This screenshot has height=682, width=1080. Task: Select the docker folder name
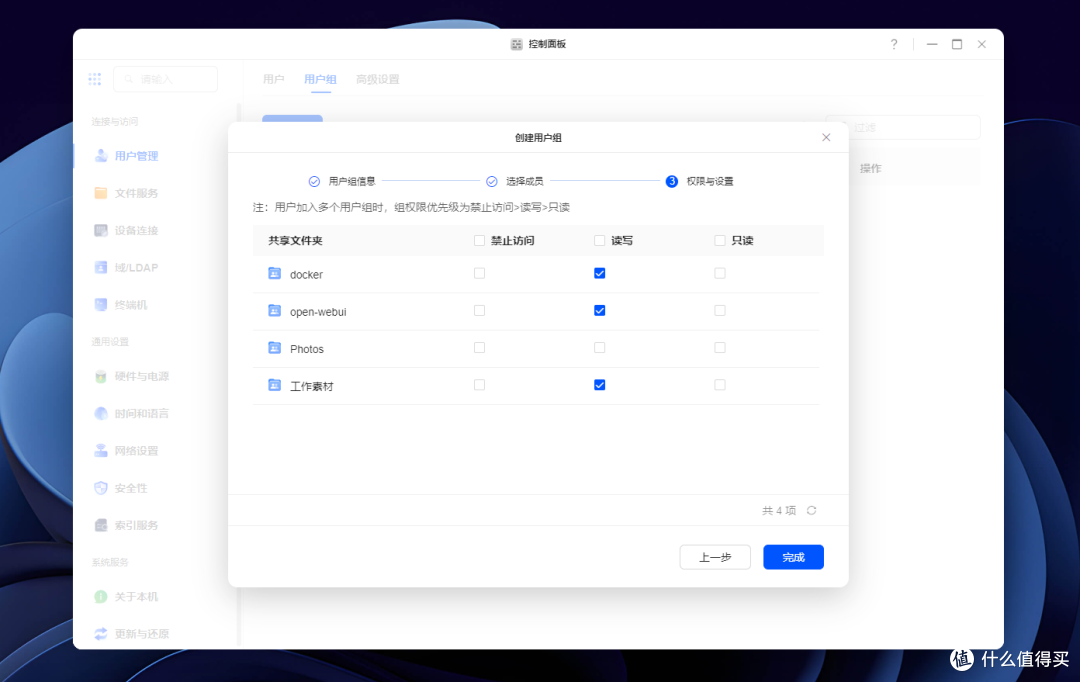(x=307, y=274)
